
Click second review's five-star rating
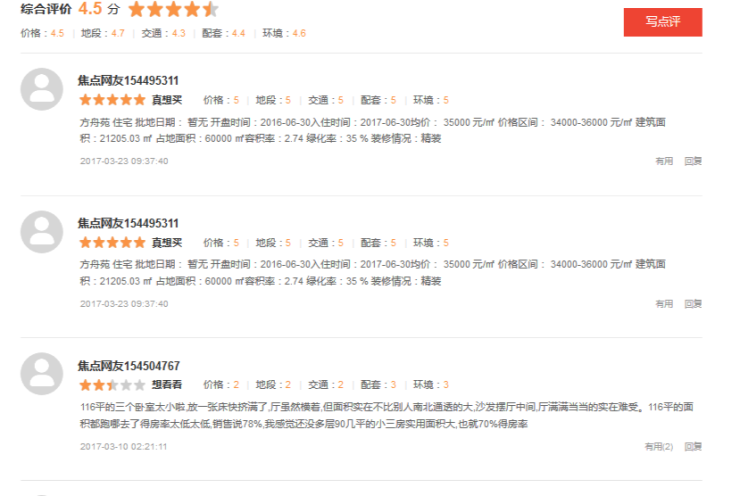(112, 243)
